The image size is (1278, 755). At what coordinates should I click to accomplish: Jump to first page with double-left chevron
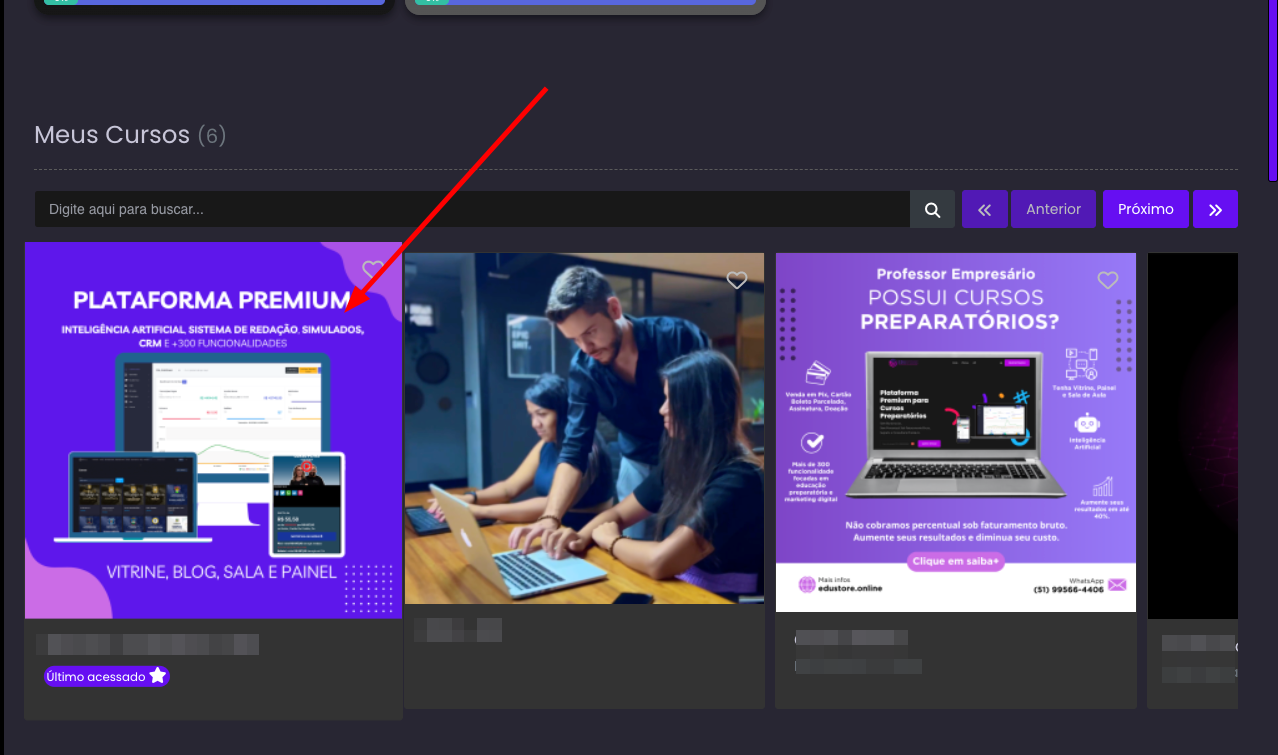[x=984, y=209]
